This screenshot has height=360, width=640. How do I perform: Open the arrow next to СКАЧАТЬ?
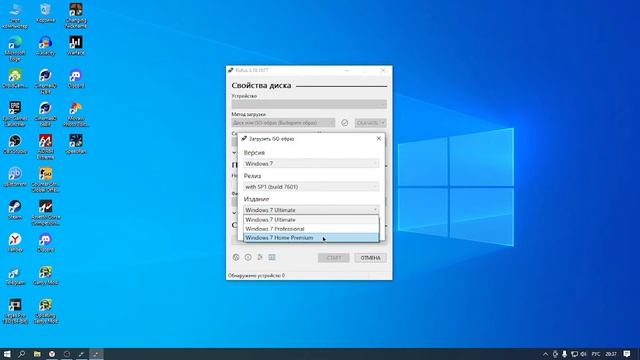383,122
